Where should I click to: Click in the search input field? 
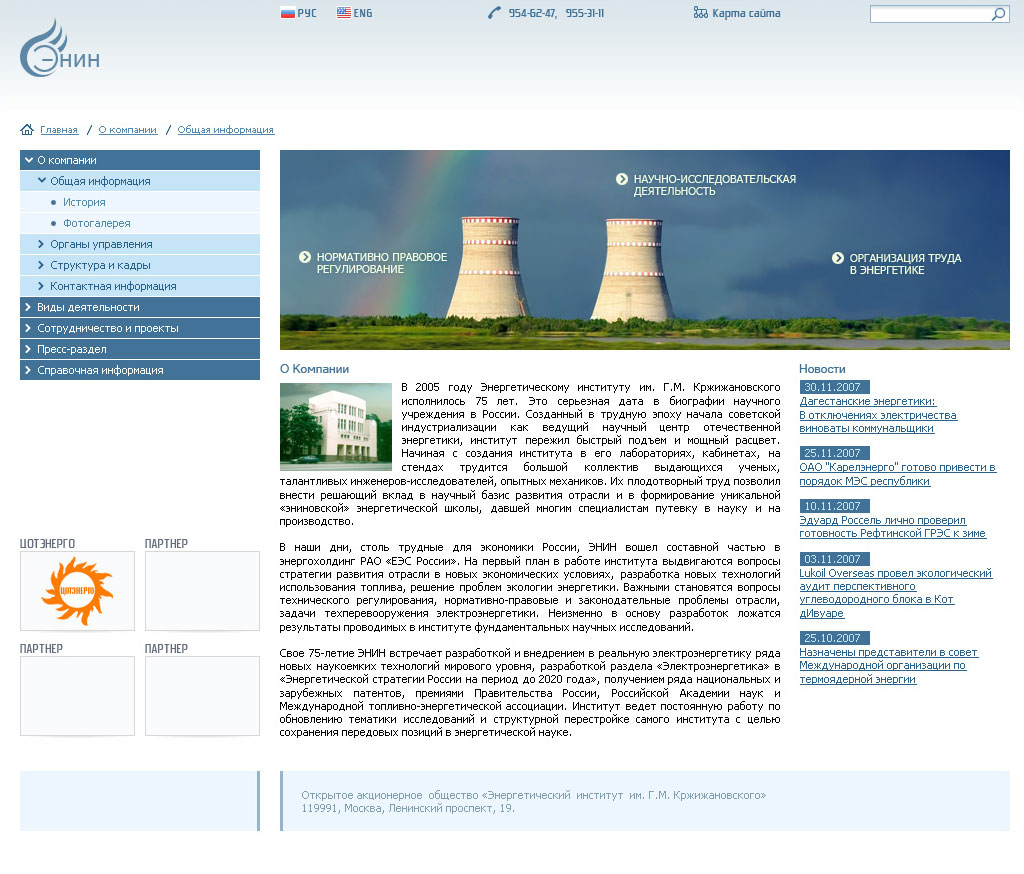(931, 14)
